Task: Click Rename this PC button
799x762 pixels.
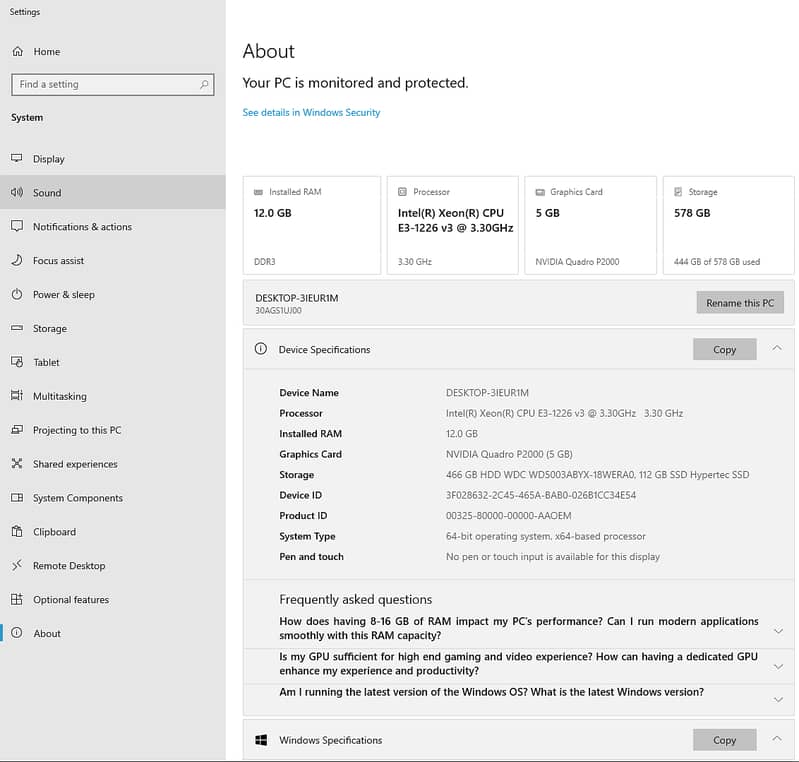Action: tap(740, 303)
